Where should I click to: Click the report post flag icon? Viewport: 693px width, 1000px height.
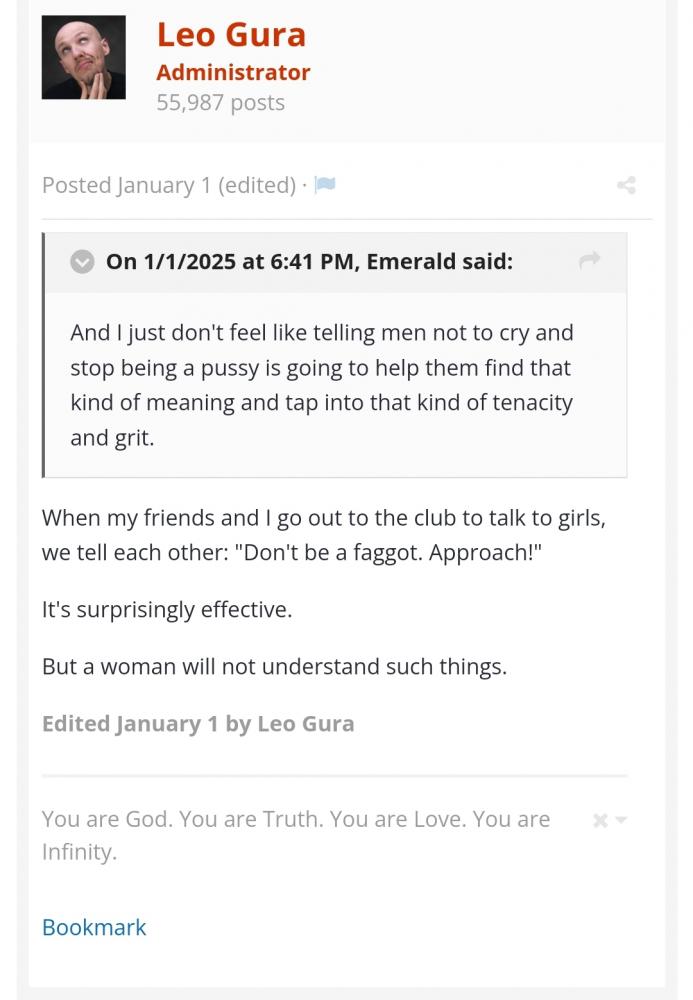click(x=324, y=185)
